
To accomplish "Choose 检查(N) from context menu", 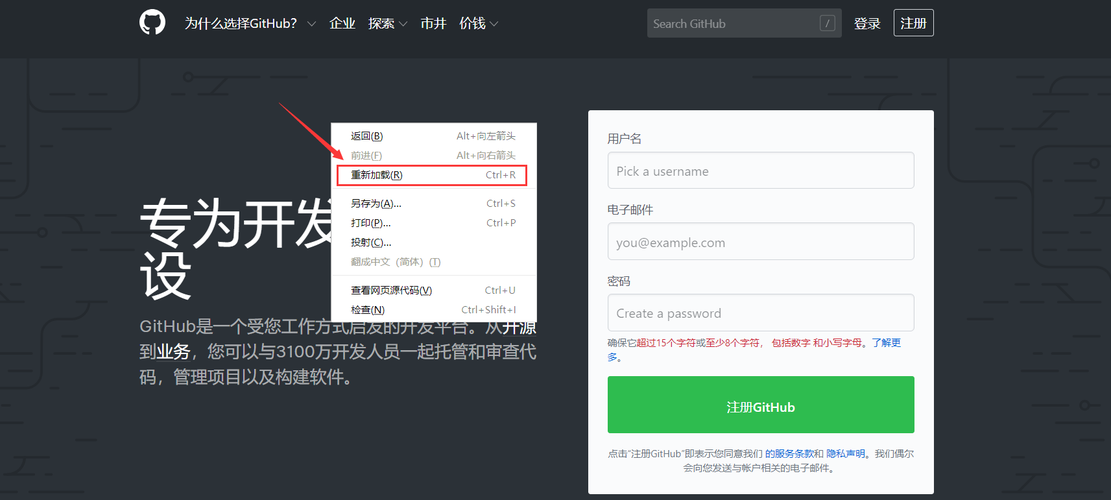I will (434, 309).
